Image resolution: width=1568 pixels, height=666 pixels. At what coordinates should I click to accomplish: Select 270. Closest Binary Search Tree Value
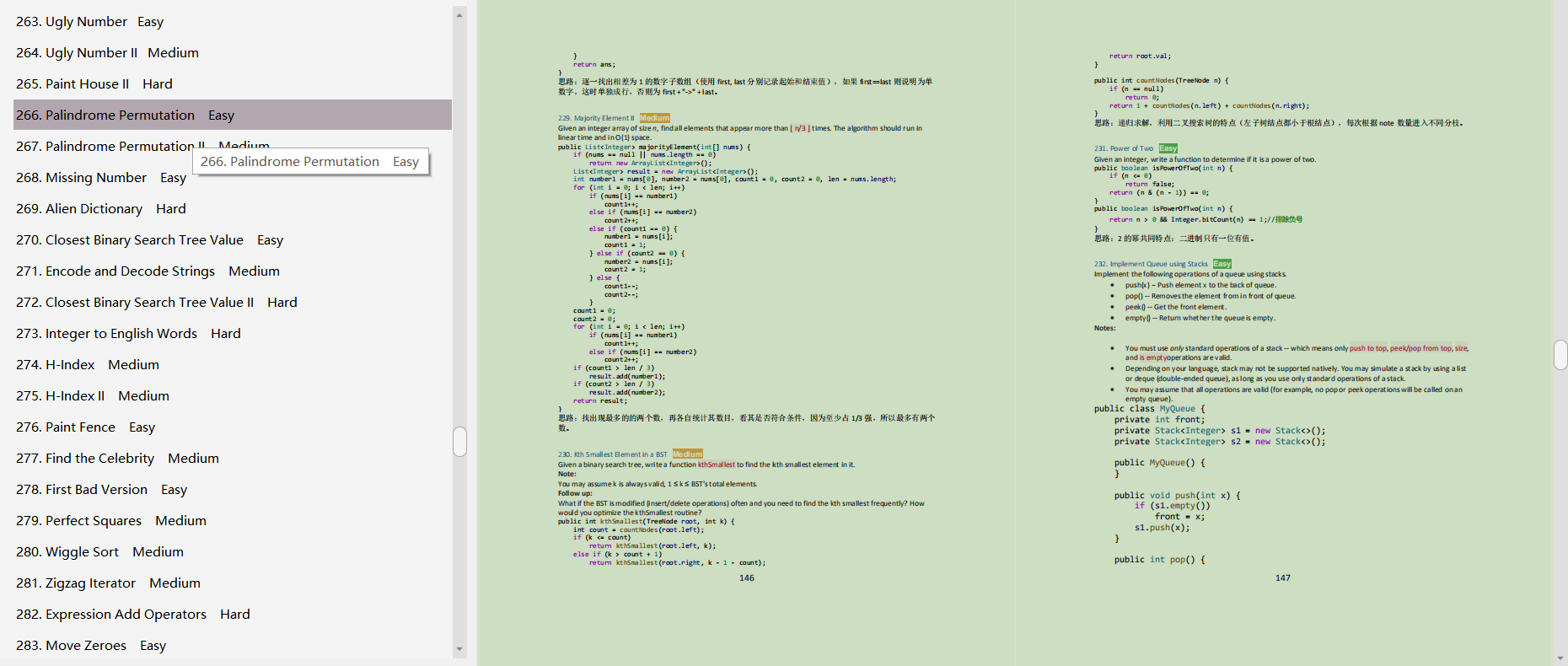pos(149,240)
